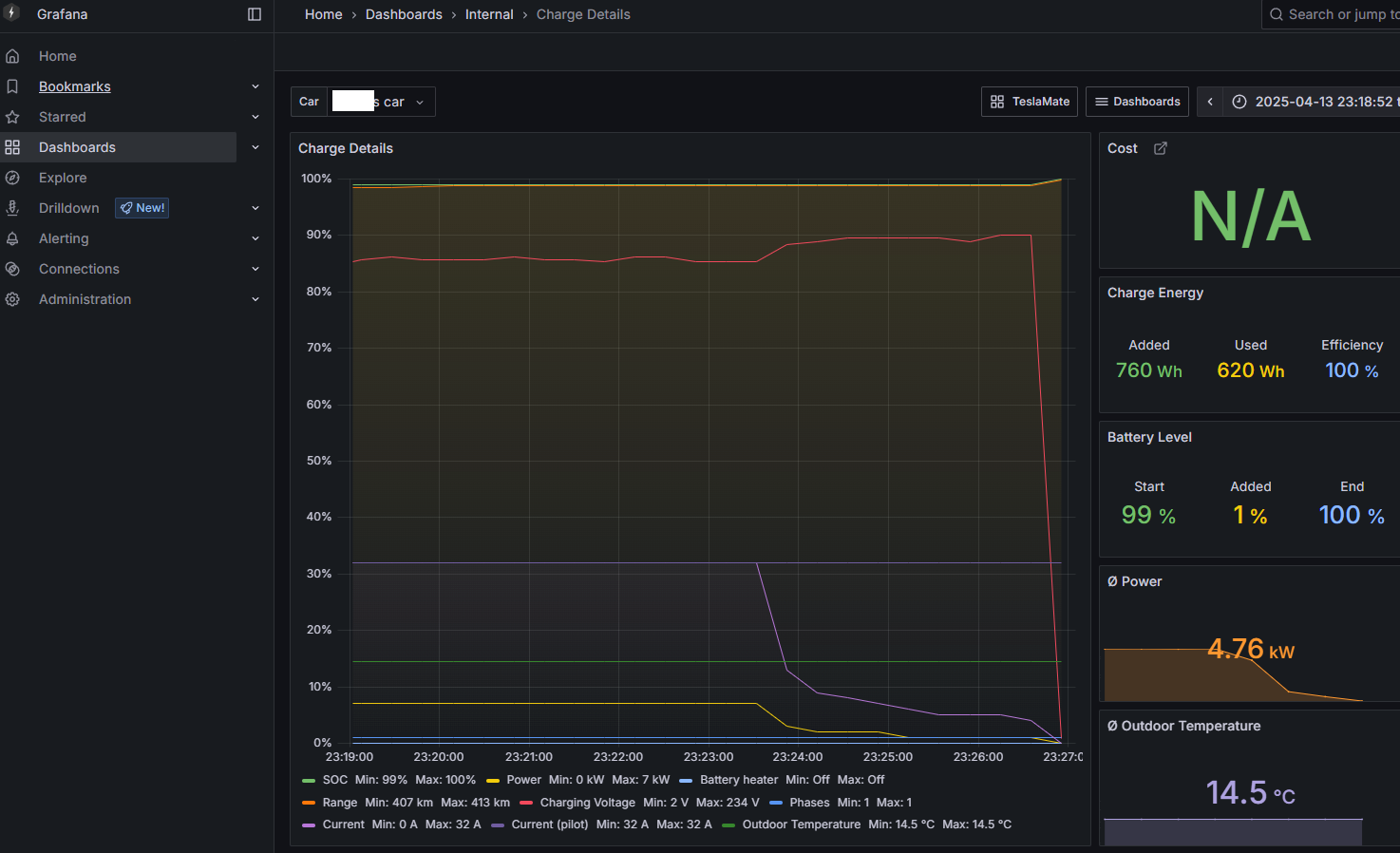Toggle Outdoor Temperature series in legend
Viewport: 1400px width, 853px height.
[x=801, y=825]
